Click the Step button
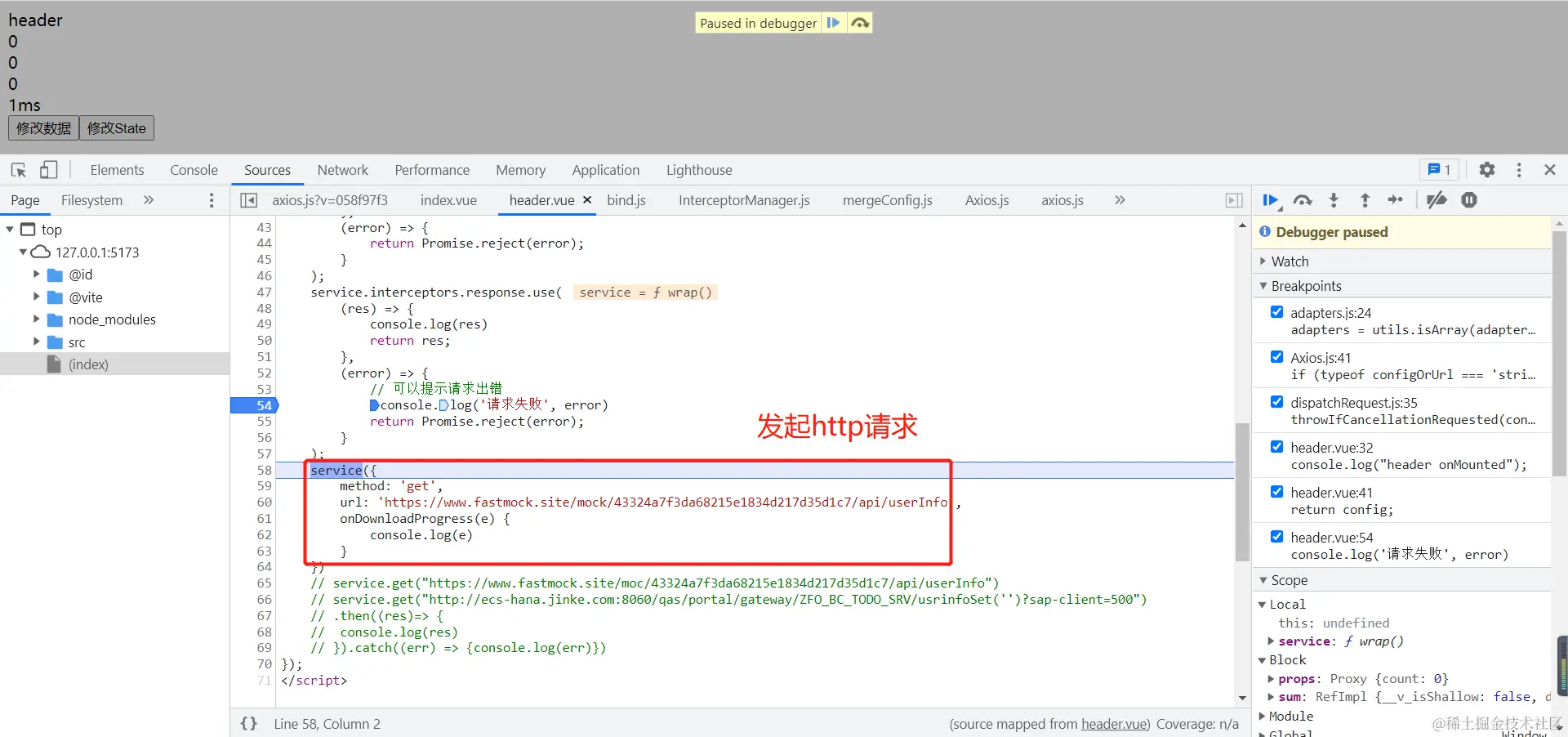 (x=1396, y=200)
